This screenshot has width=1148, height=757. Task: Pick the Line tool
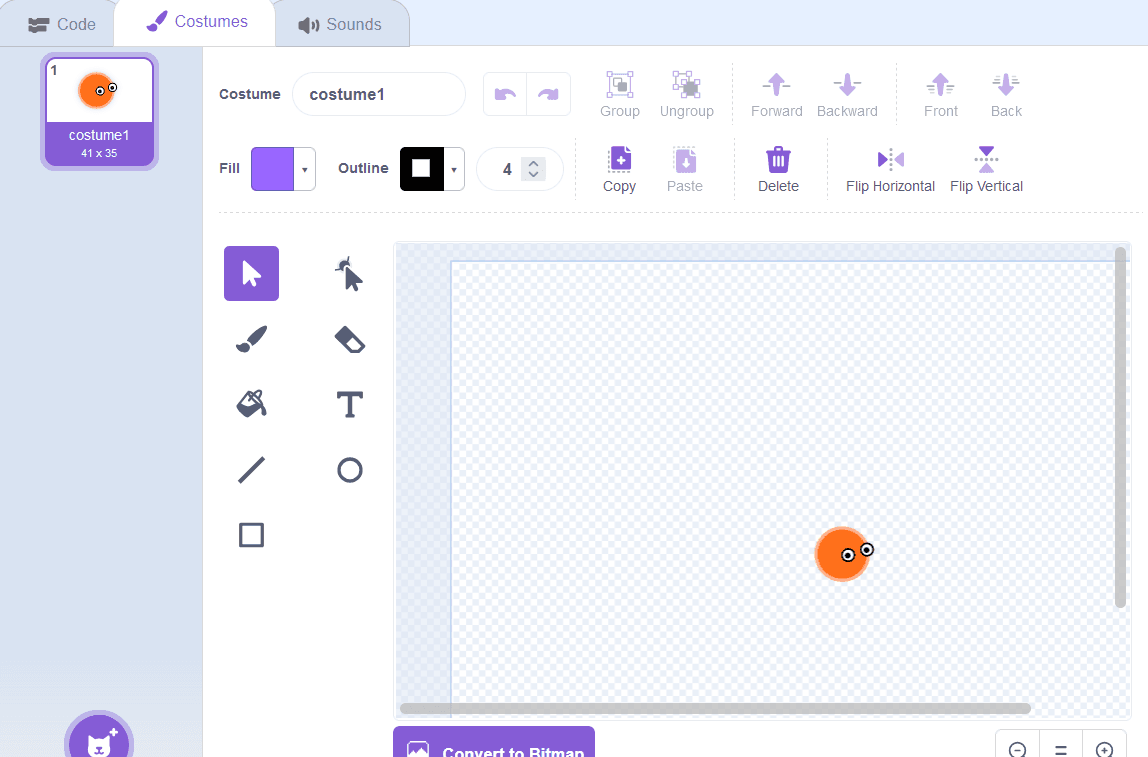(x=251, y=470)
